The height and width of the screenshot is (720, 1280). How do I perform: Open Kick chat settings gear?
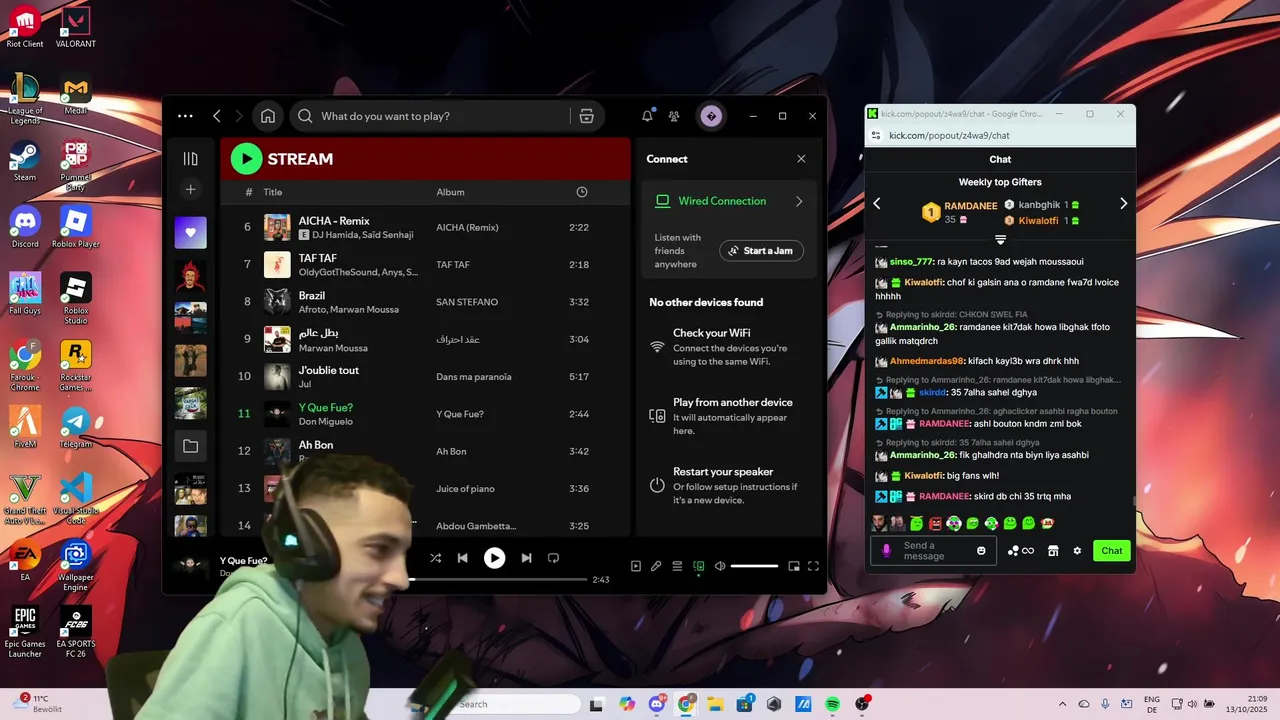tap(1077, 551)
